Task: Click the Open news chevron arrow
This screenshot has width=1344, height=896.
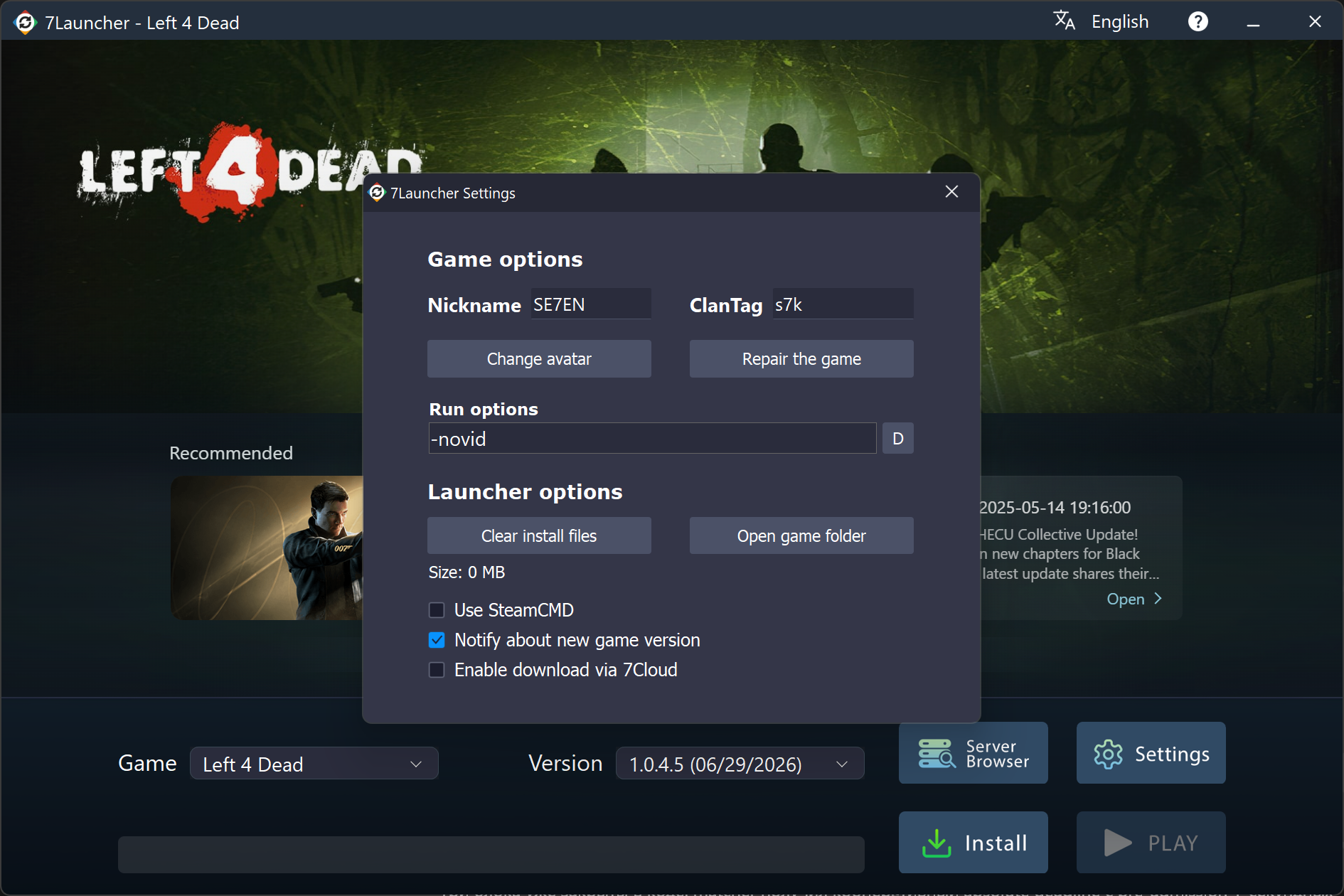Action: (x=1158, y=599)
